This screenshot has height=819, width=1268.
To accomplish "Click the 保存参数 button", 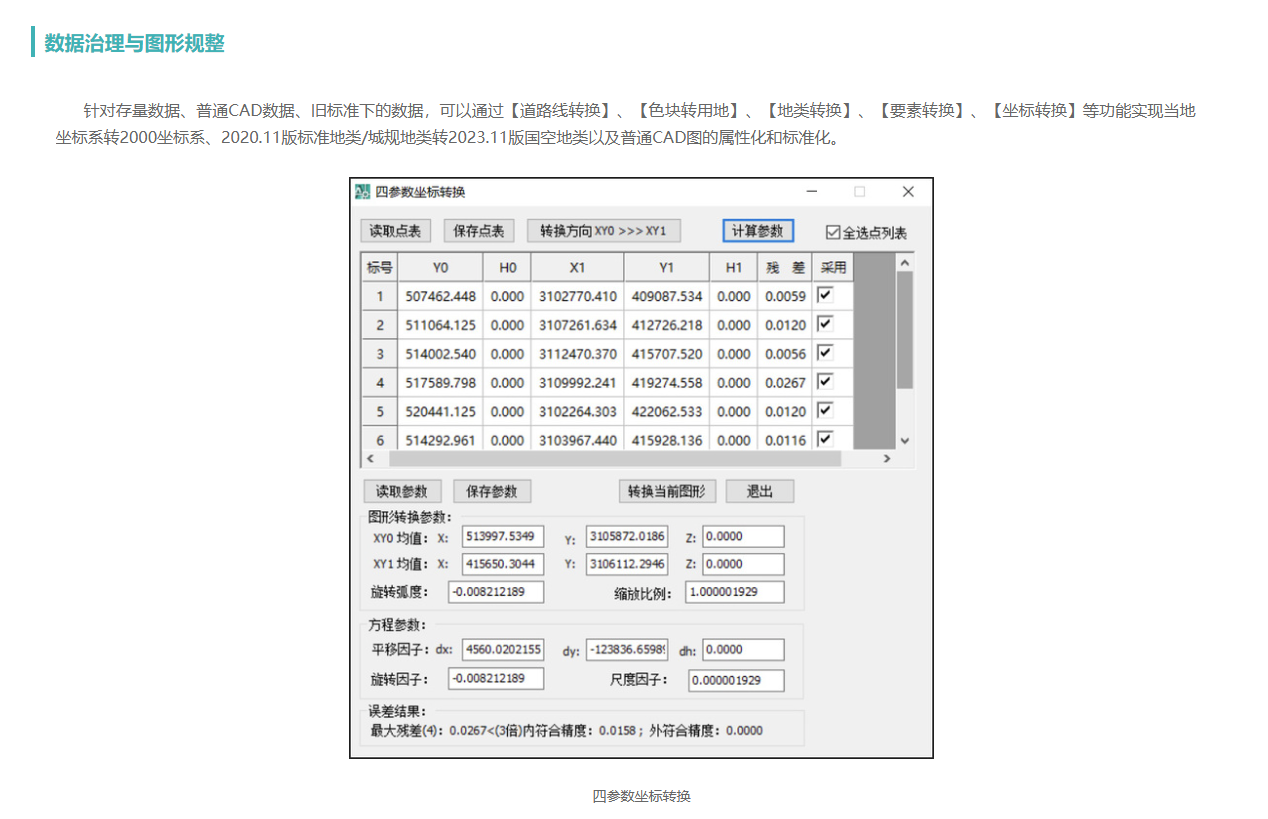I will click(492, 491).
